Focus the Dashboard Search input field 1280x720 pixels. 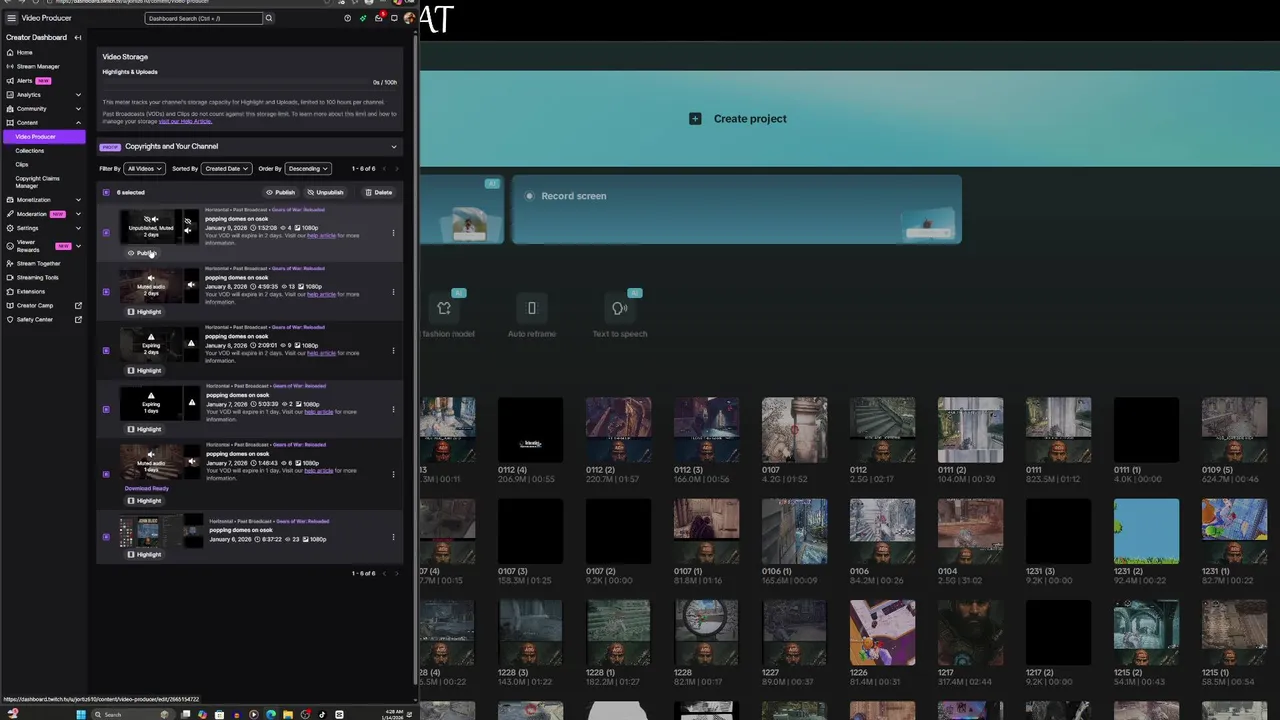[x=204, y=18]
